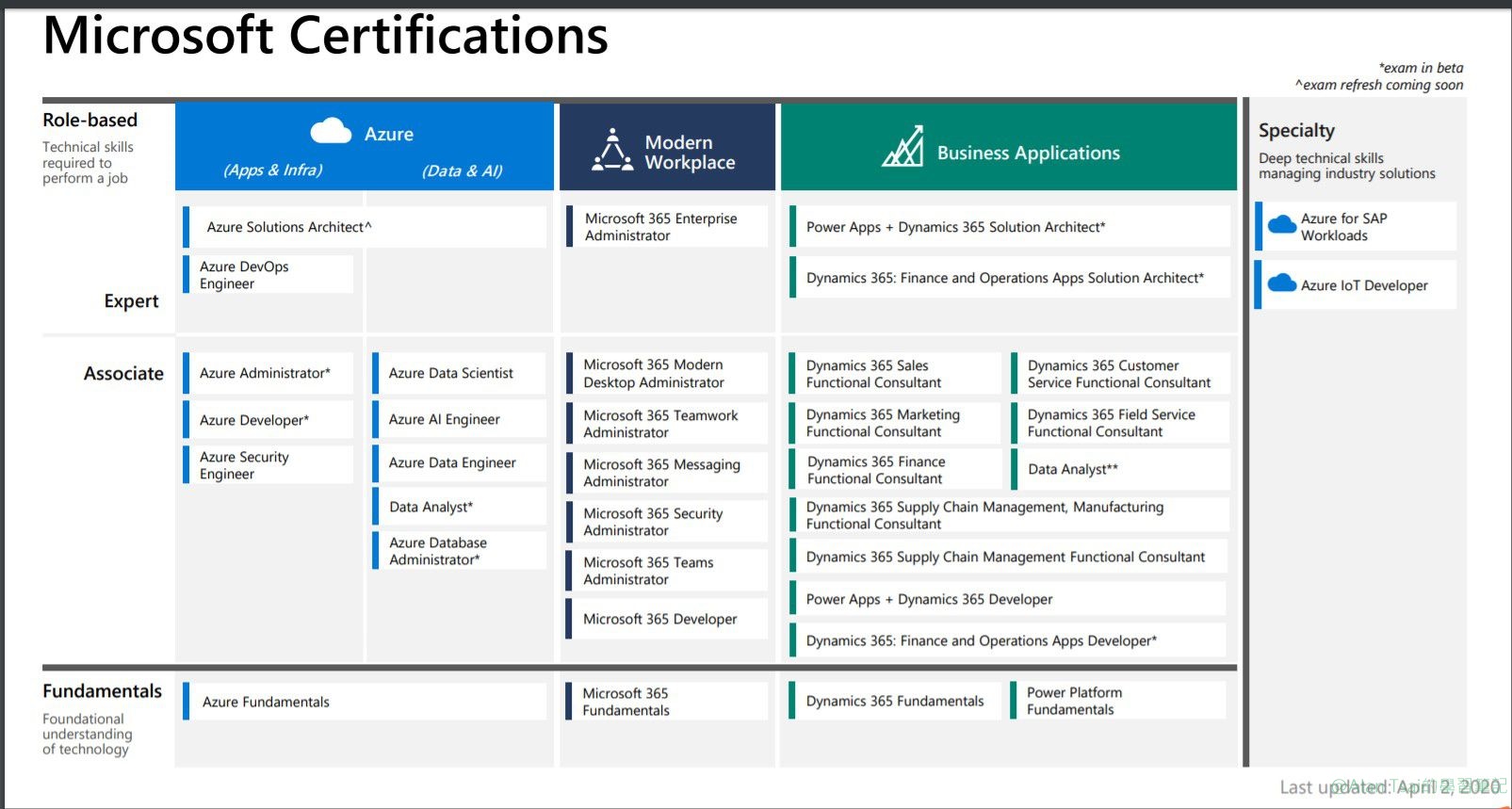The width and height of the screenshot is (1512, 809).
Task: Click the Azure cloud icon in the header
Action: coord(331,131)
